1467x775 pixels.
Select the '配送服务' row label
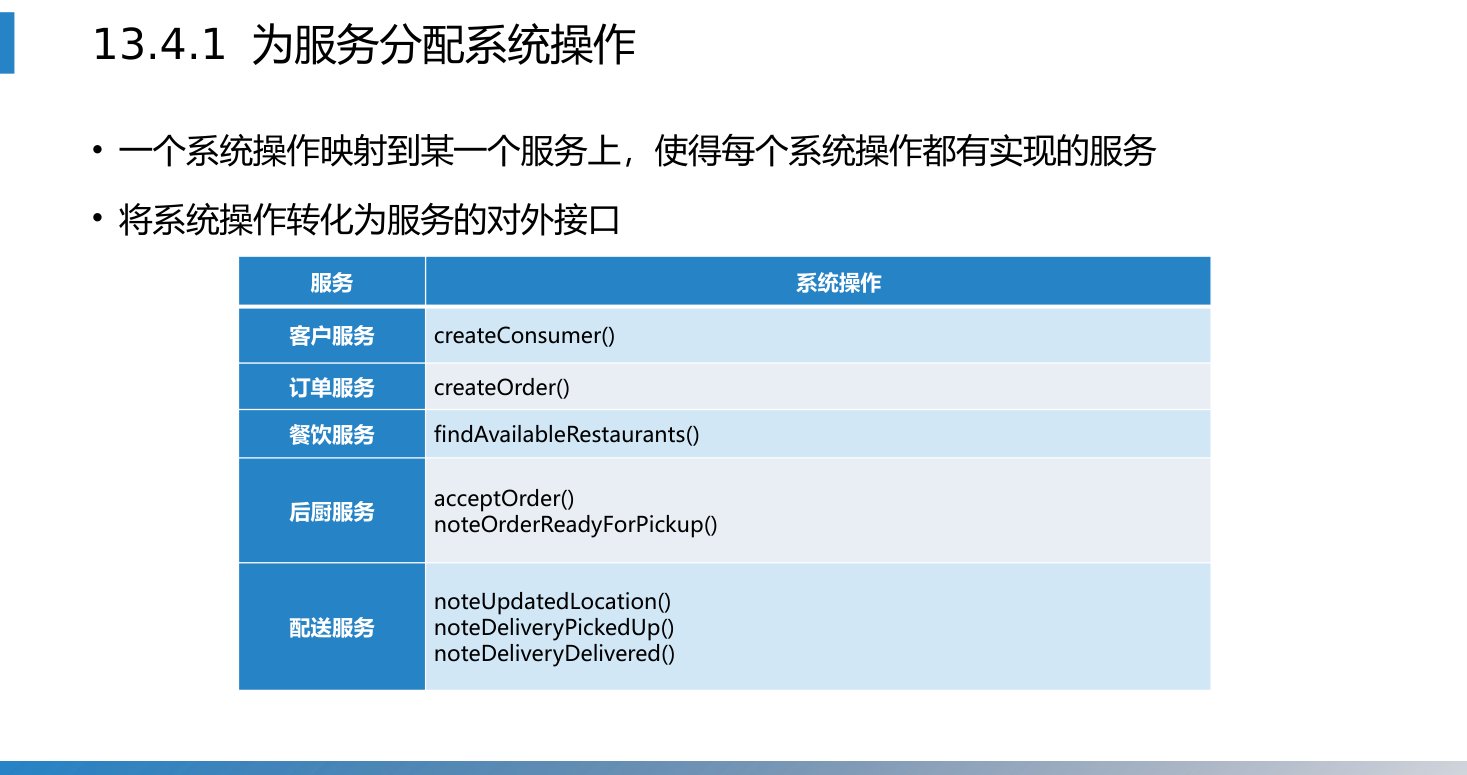tap(332, 627)
